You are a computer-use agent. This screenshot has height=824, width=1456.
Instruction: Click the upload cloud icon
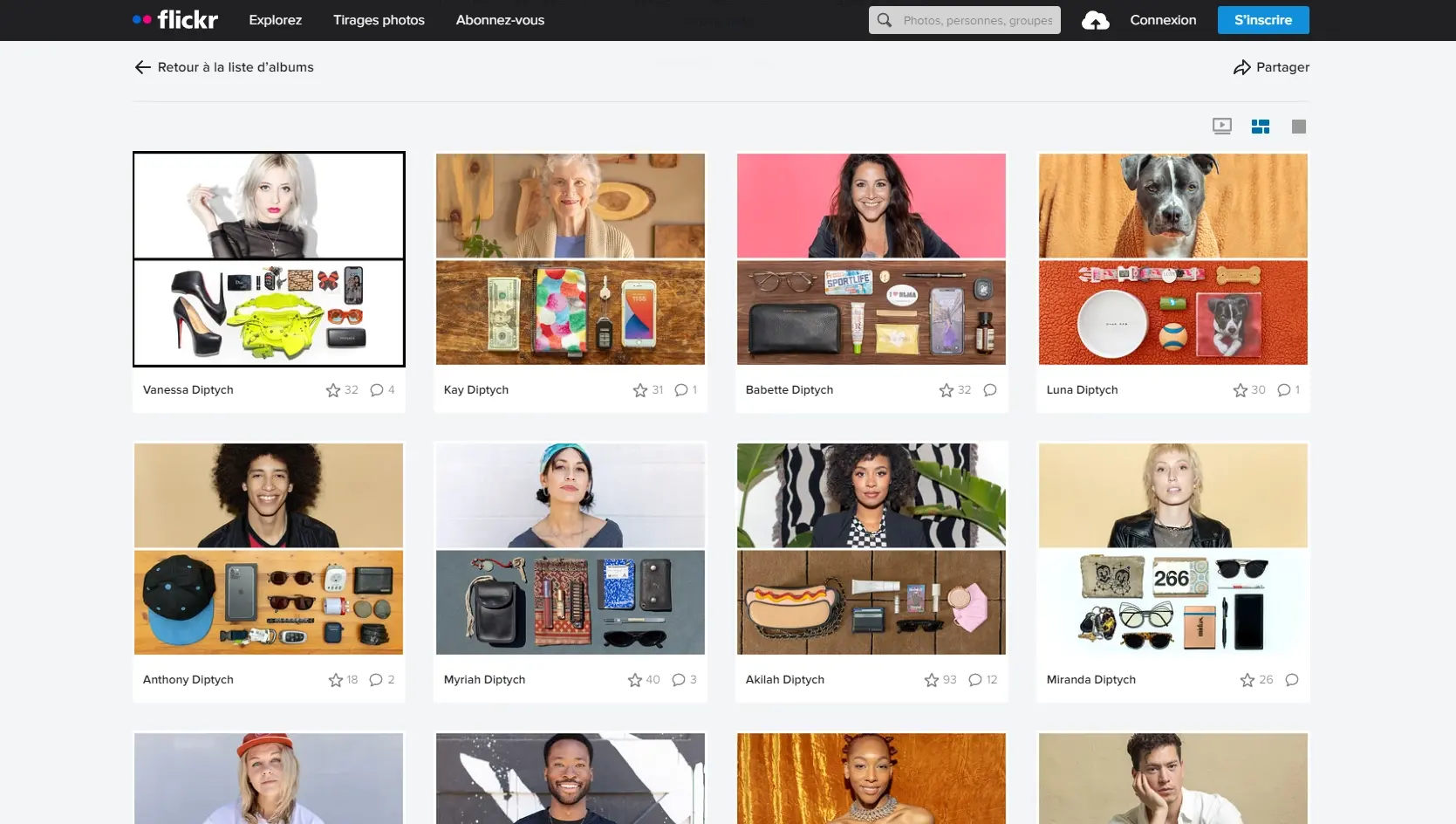1096,20
